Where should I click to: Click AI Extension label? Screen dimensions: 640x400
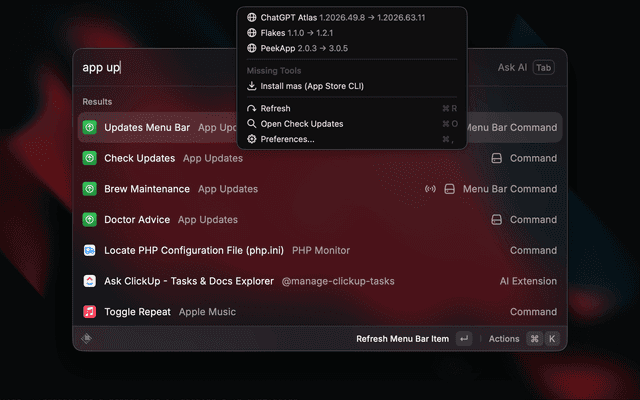pos(528,281)
